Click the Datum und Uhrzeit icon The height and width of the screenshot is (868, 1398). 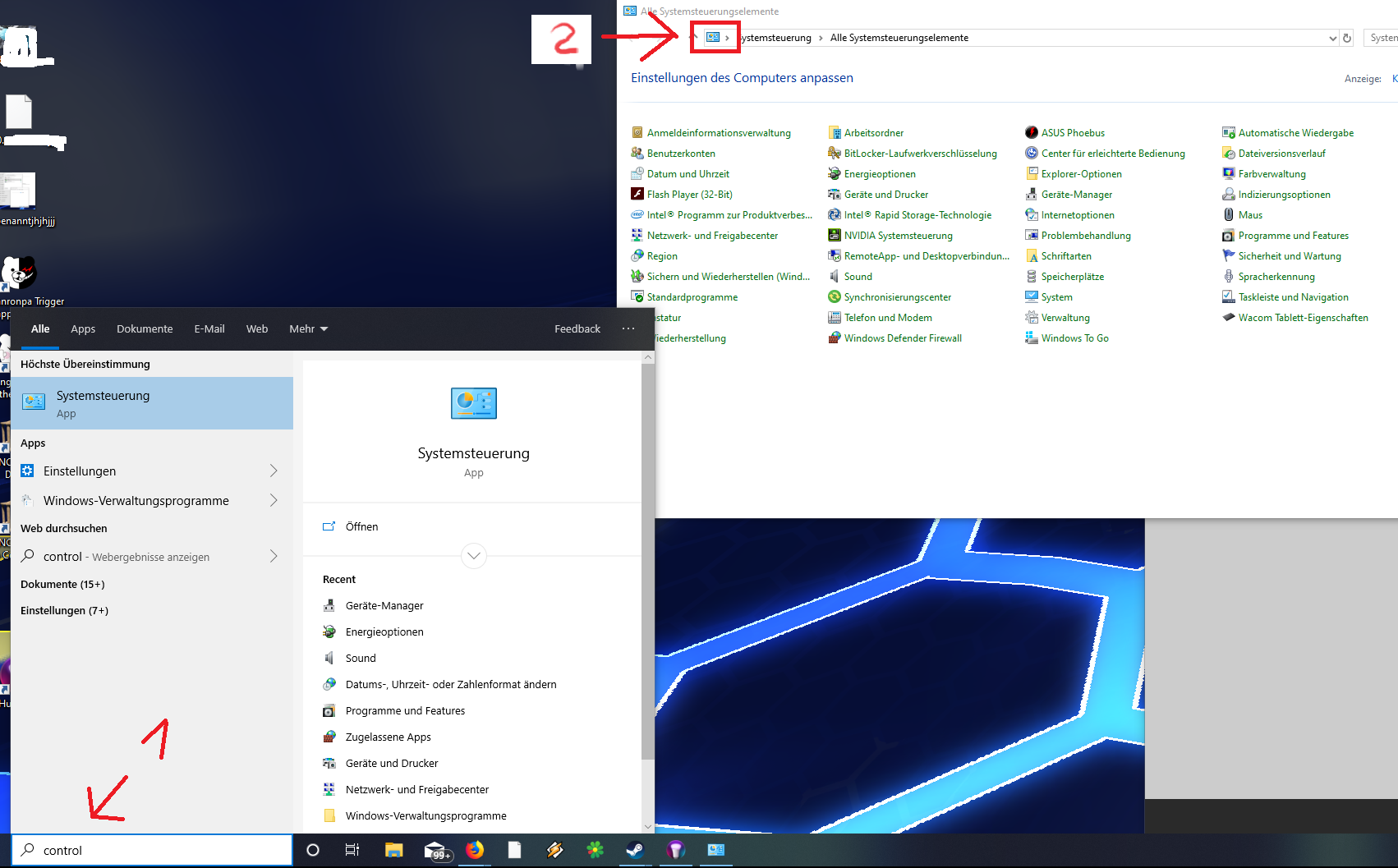637,174
